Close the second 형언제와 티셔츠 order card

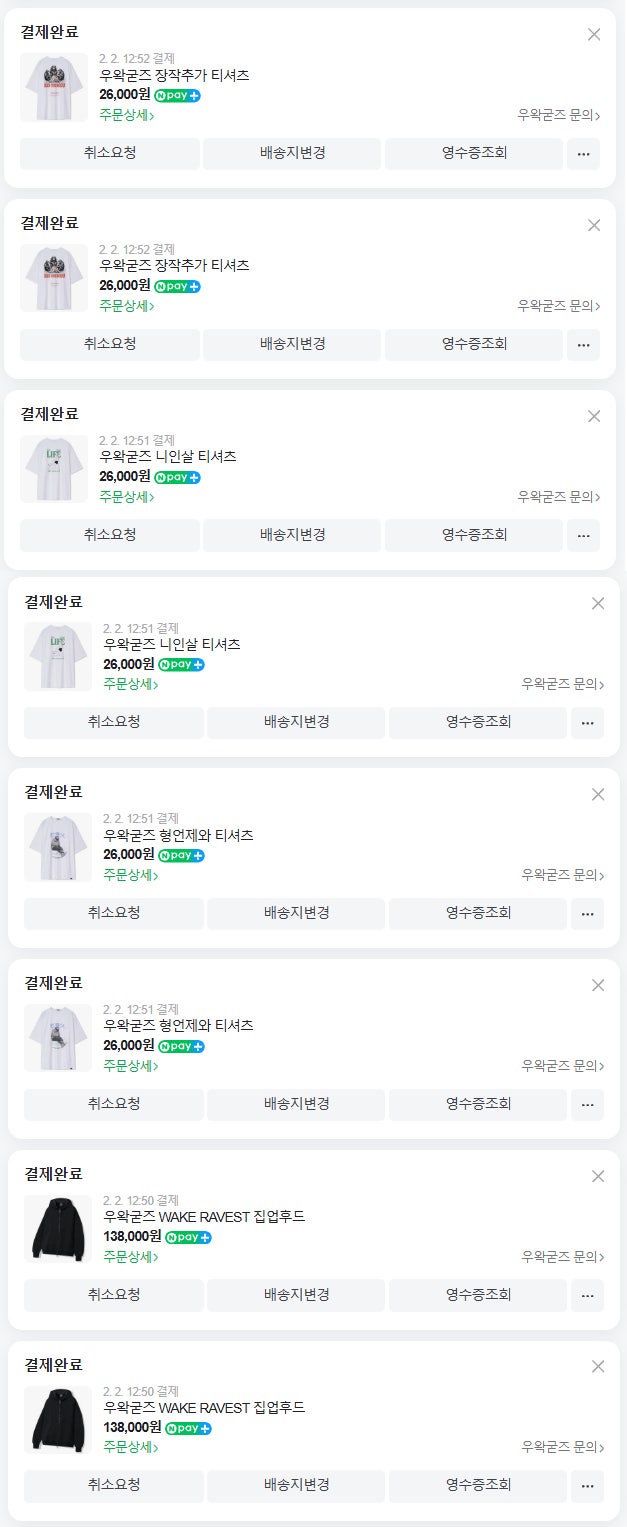tap(598, 985)
